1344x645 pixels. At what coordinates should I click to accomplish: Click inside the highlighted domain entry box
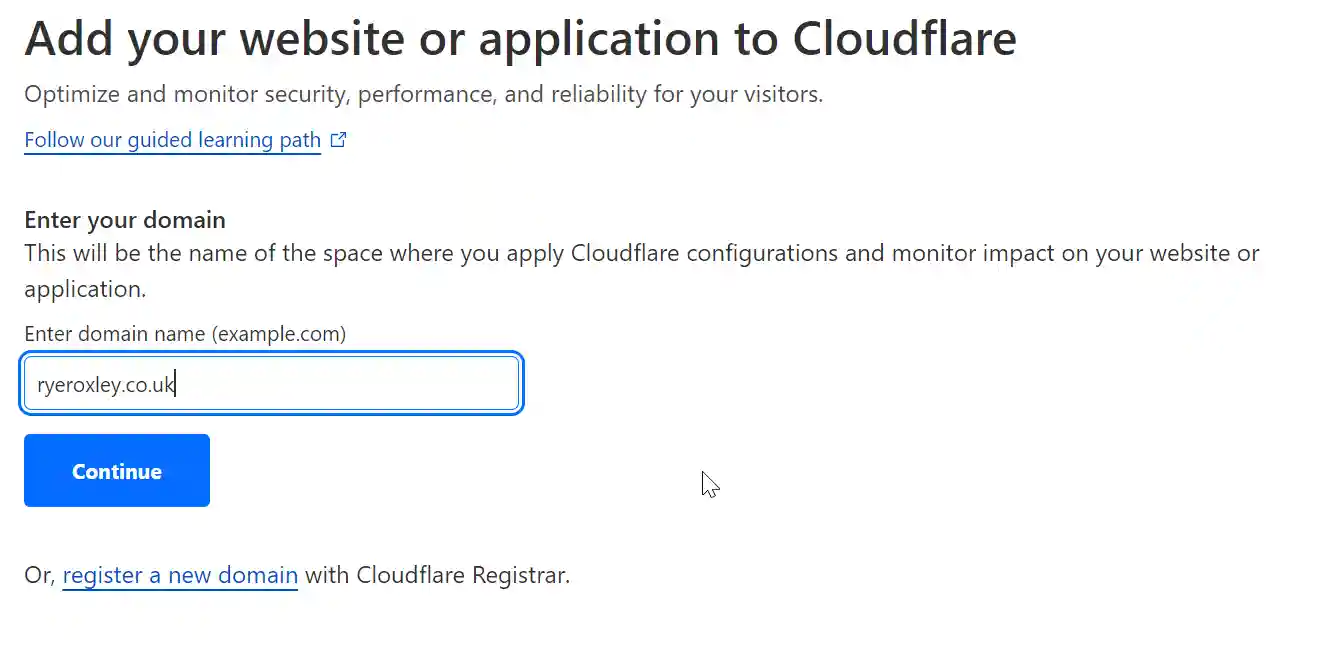pyautogui.click(x=270, y=383)
